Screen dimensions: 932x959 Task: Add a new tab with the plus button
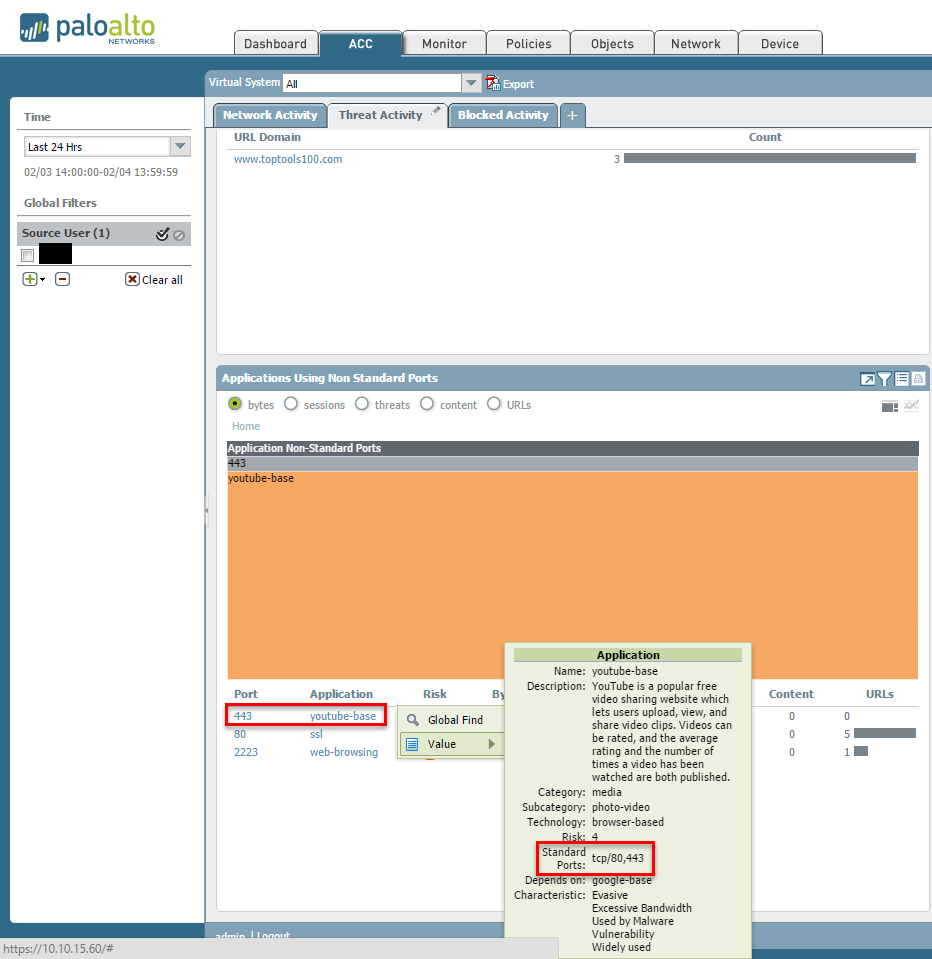click(572, 116)
